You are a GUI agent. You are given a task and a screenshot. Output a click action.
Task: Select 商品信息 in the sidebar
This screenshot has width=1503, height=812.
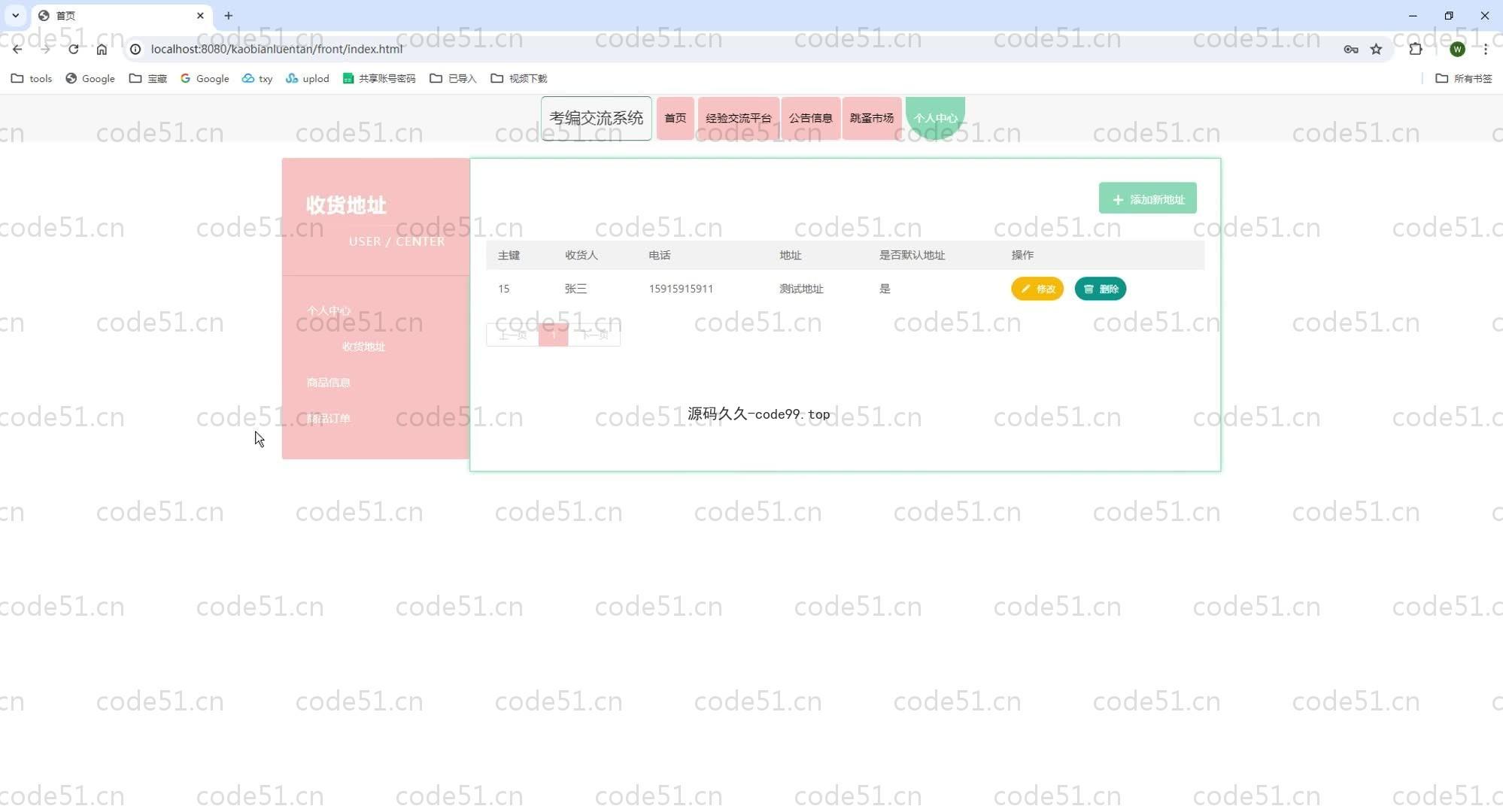(x=329, y=383)
